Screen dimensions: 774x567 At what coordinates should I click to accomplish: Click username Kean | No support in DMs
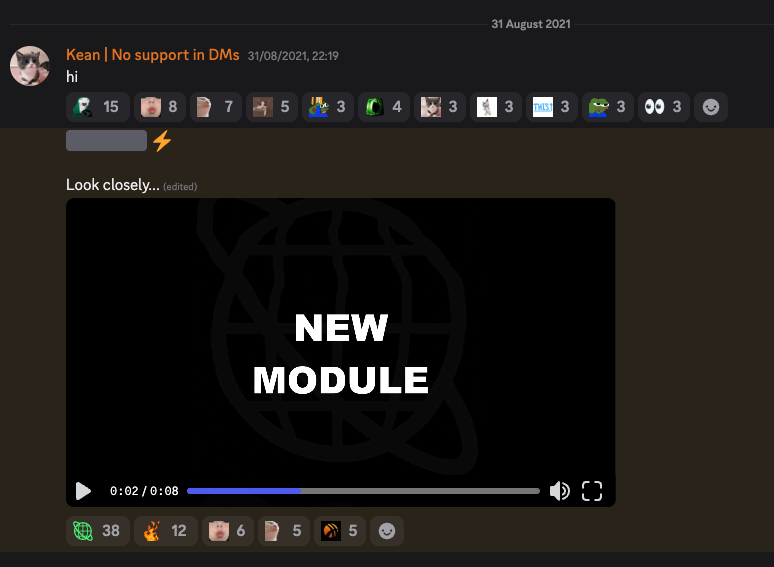[153, 55]
